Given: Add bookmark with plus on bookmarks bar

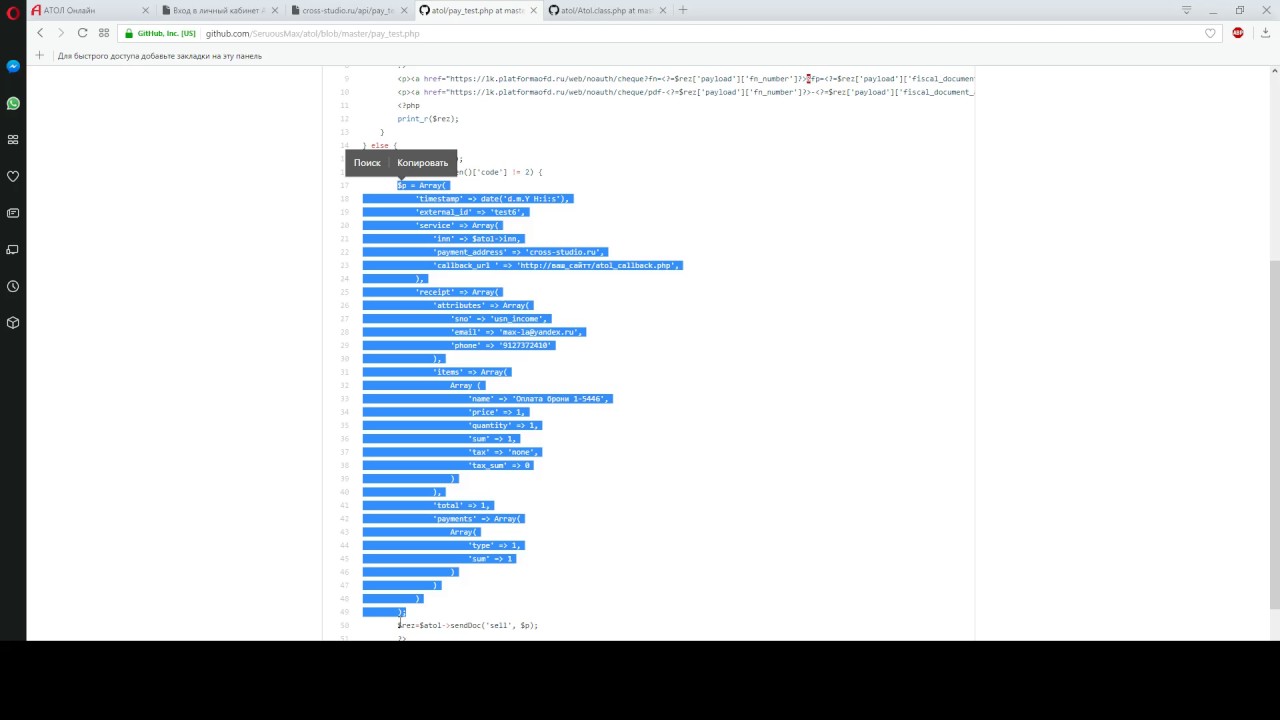Looking at the screenshot, I should [x=39, y=55].
